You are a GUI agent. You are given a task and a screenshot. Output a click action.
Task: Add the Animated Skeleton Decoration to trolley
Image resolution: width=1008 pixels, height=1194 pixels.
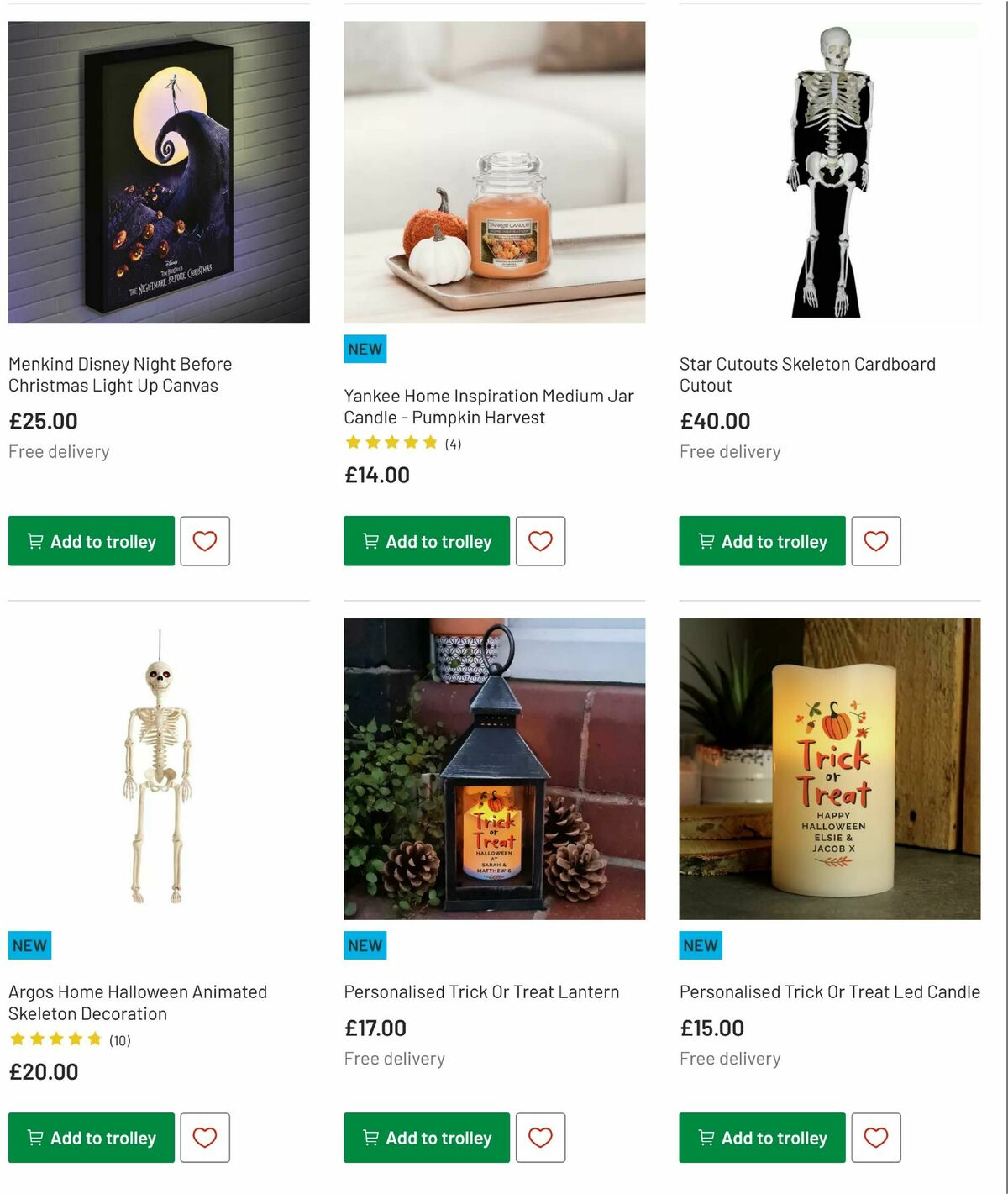[90, 1138]
